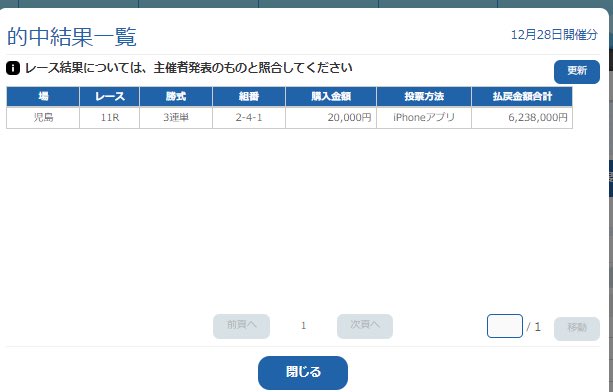Image resolution: width=613 pixels, height=392 pixels.
Task: Click the 移動 jump button
Action: [577, 328]
